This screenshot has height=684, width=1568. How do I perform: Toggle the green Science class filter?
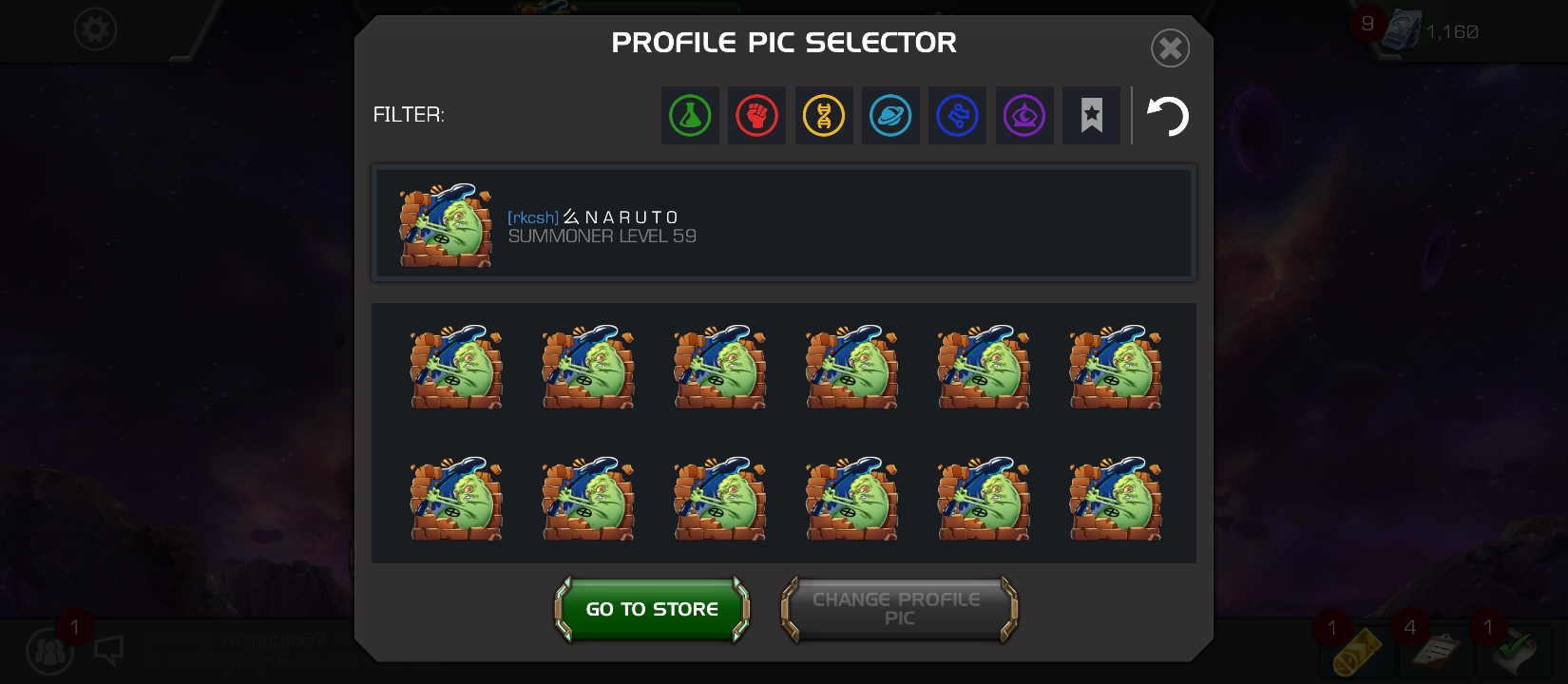(x=690, y=116)
